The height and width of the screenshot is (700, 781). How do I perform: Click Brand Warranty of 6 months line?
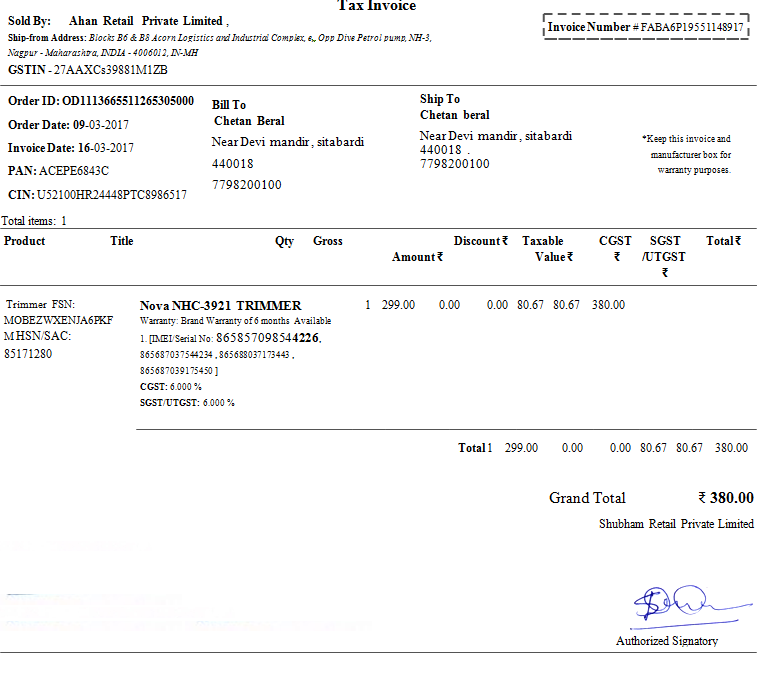(x=235, y=321)
